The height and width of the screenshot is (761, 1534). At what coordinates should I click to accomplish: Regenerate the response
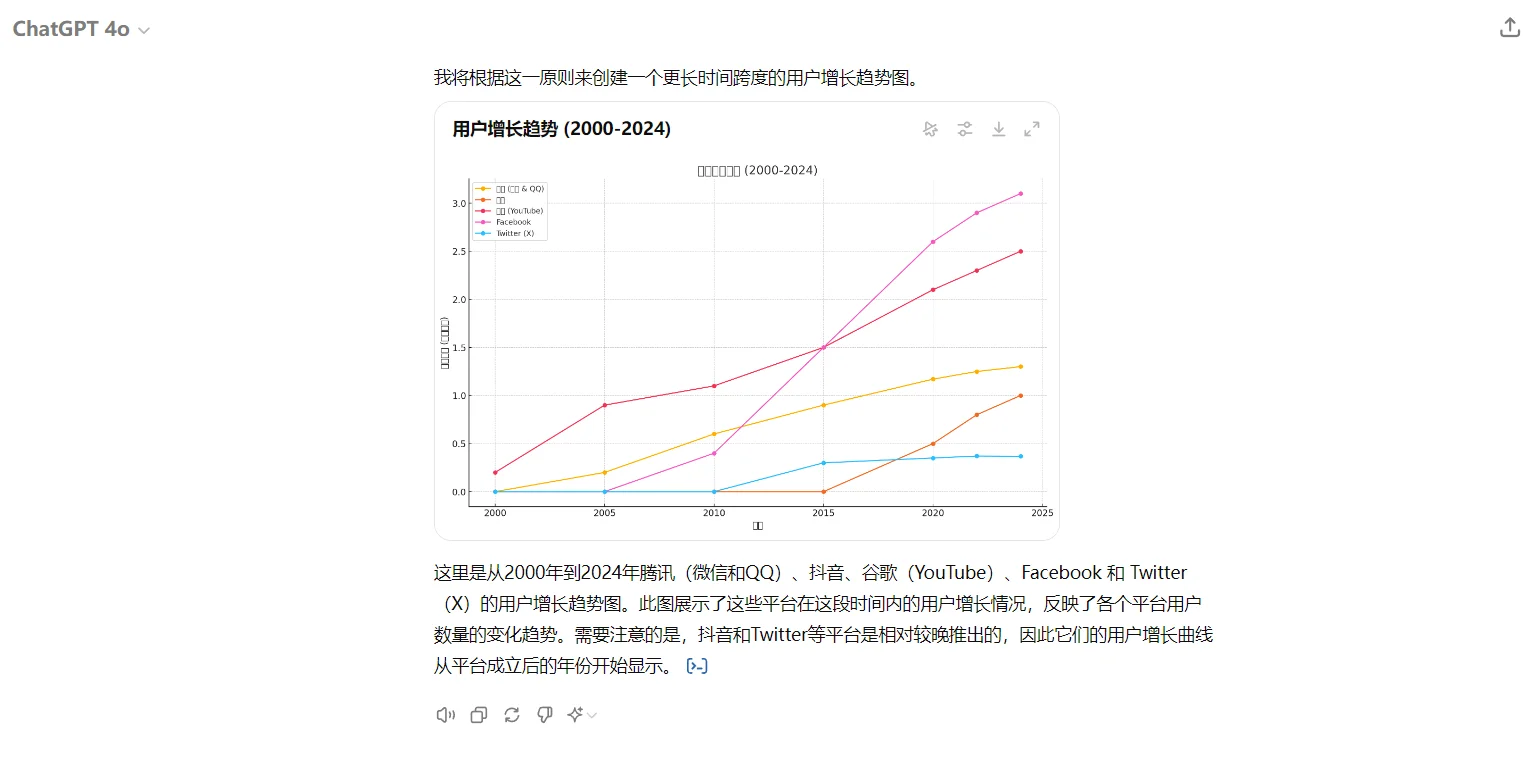pyautogui.click(x=512, y=714)
